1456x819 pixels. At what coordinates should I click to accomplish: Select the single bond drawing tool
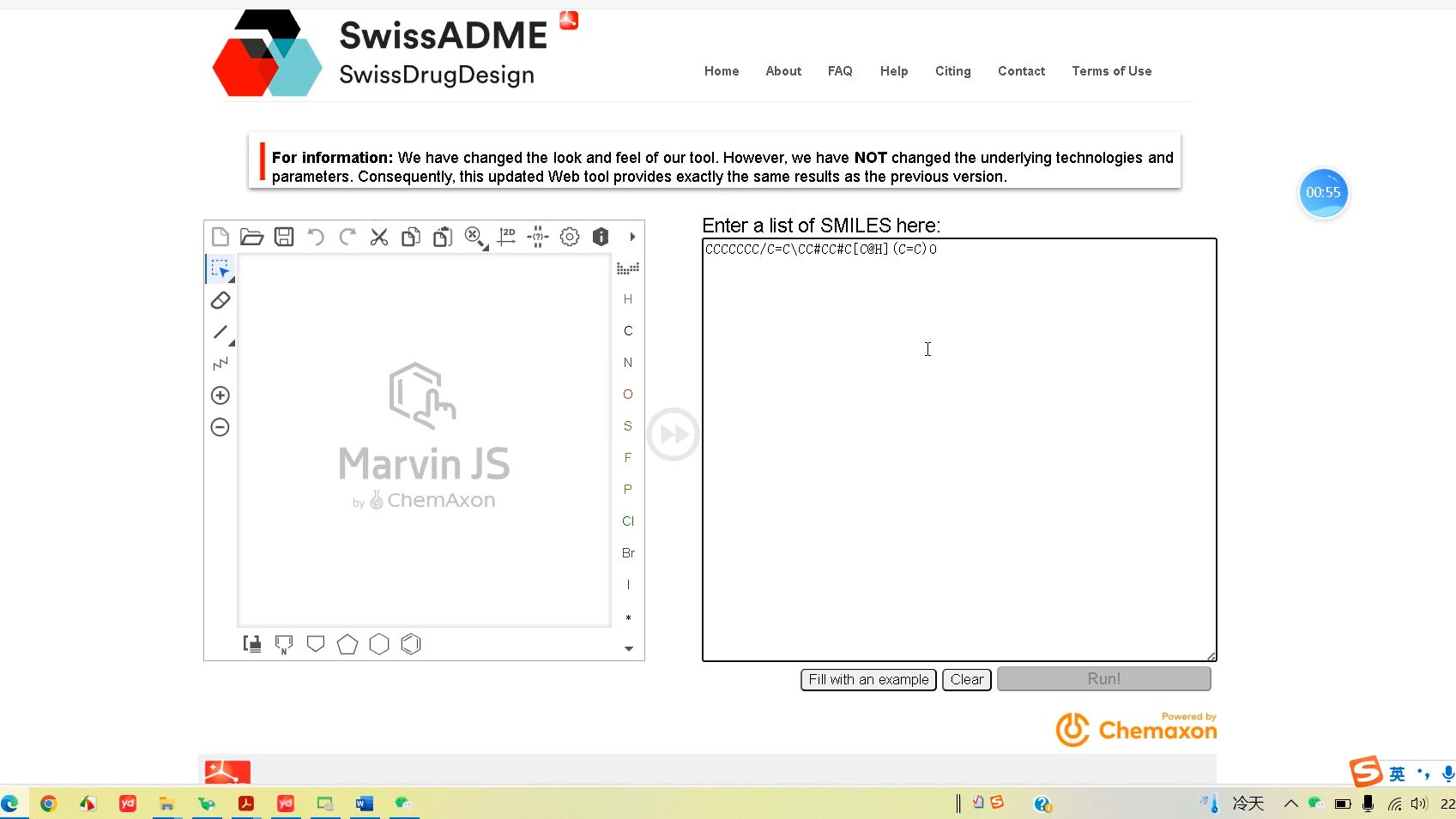tap(220, 333)
